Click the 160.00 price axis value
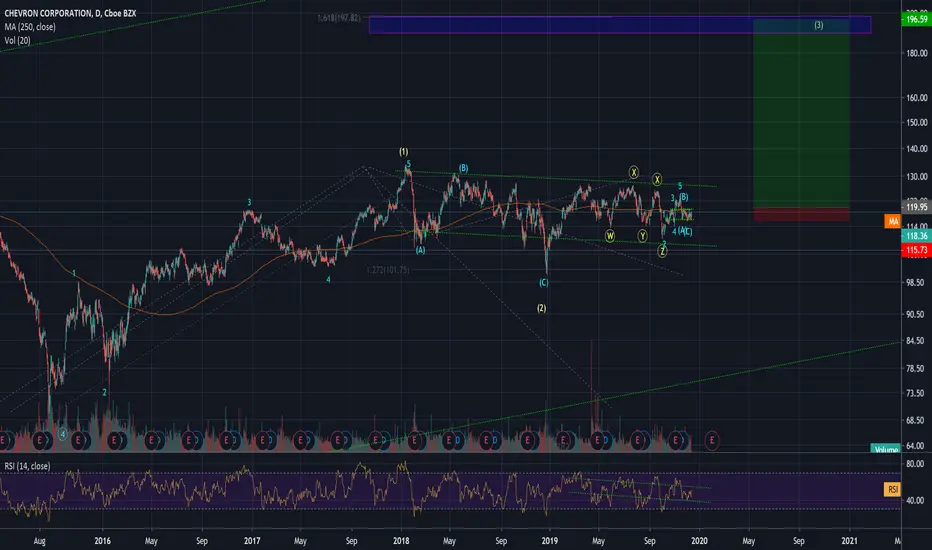This screenshot has width=932, height=550. (x=917, y=98)
